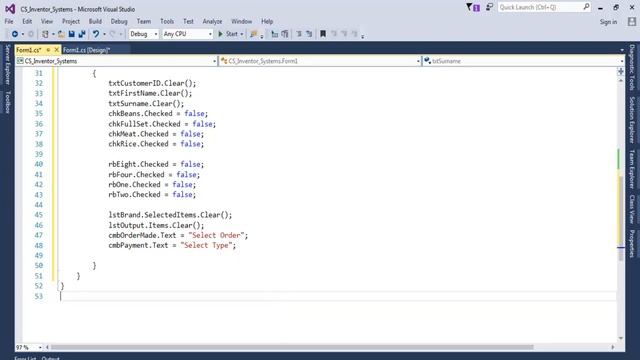Open the Toolbox side panel
640x360 pixels.
tap(7, 102)
